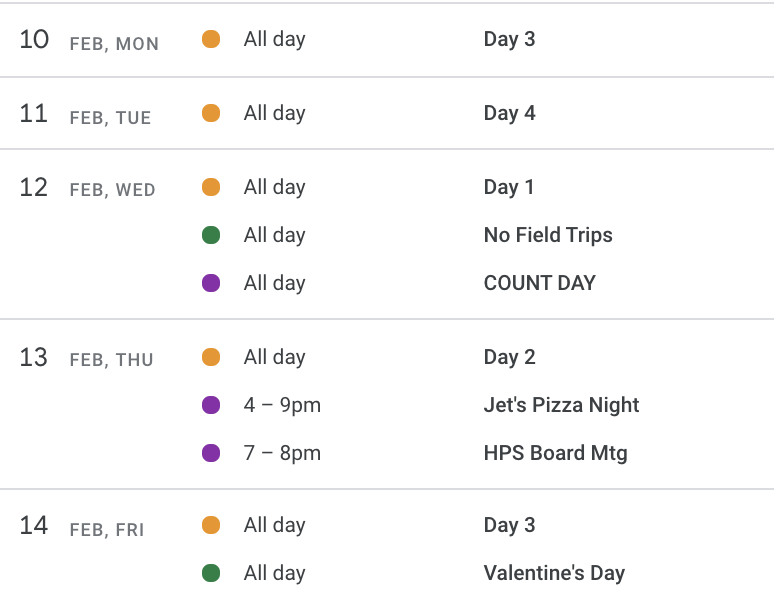Click the purple dot beside COUNT DAY
This screenshot has height=602, width=774.
coord(211,283)
